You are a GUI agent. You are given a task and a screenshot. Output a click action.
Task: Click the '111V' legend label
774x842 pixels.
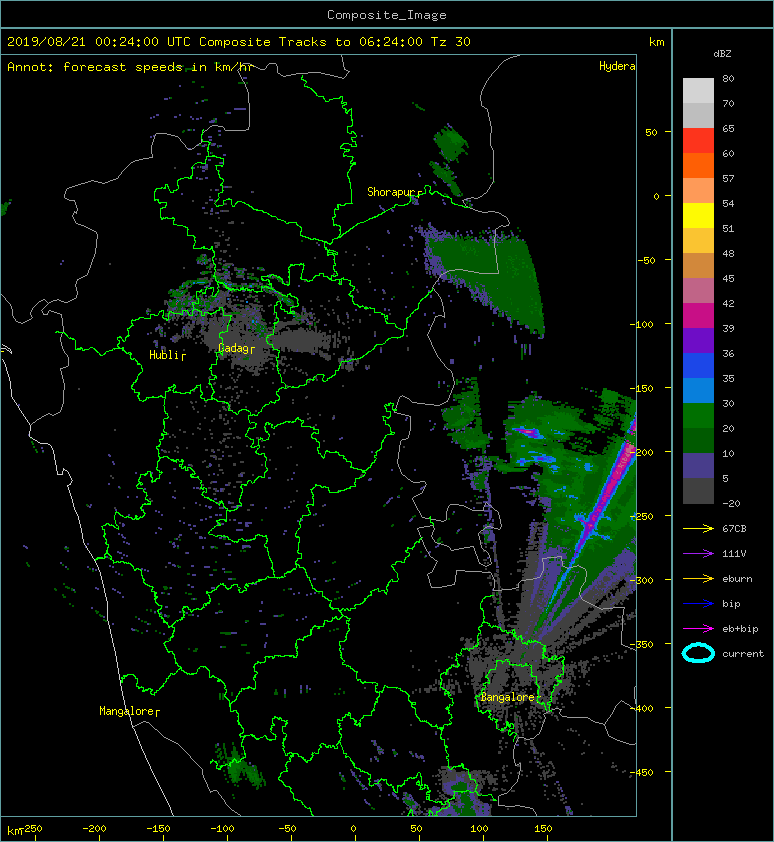point(734,554)
